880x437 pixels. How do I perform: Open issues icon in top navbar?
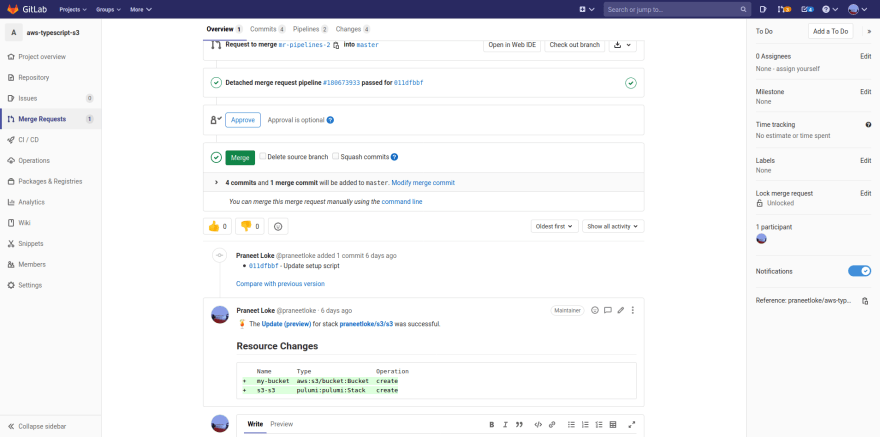[763, 9]
